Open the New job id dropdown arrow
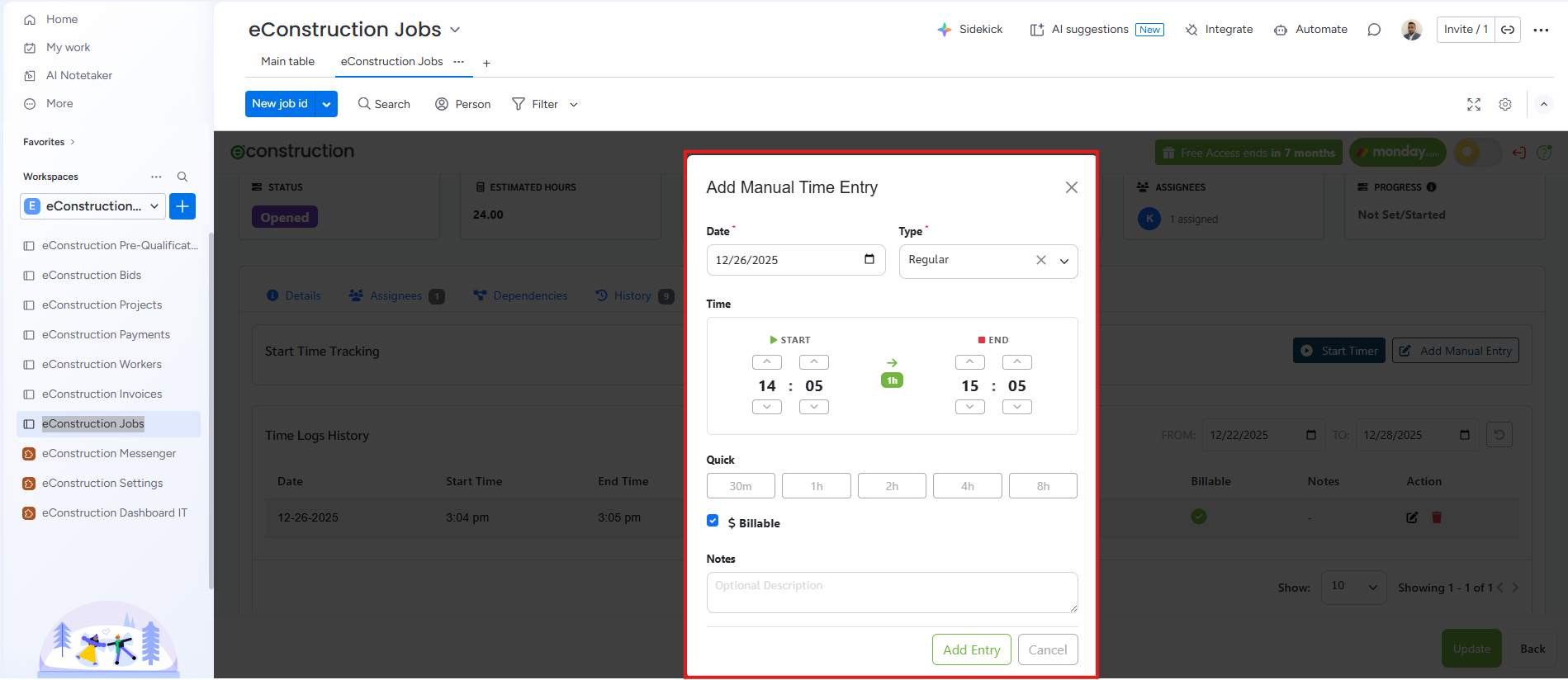1568x680 pixels. coord(326,104)
